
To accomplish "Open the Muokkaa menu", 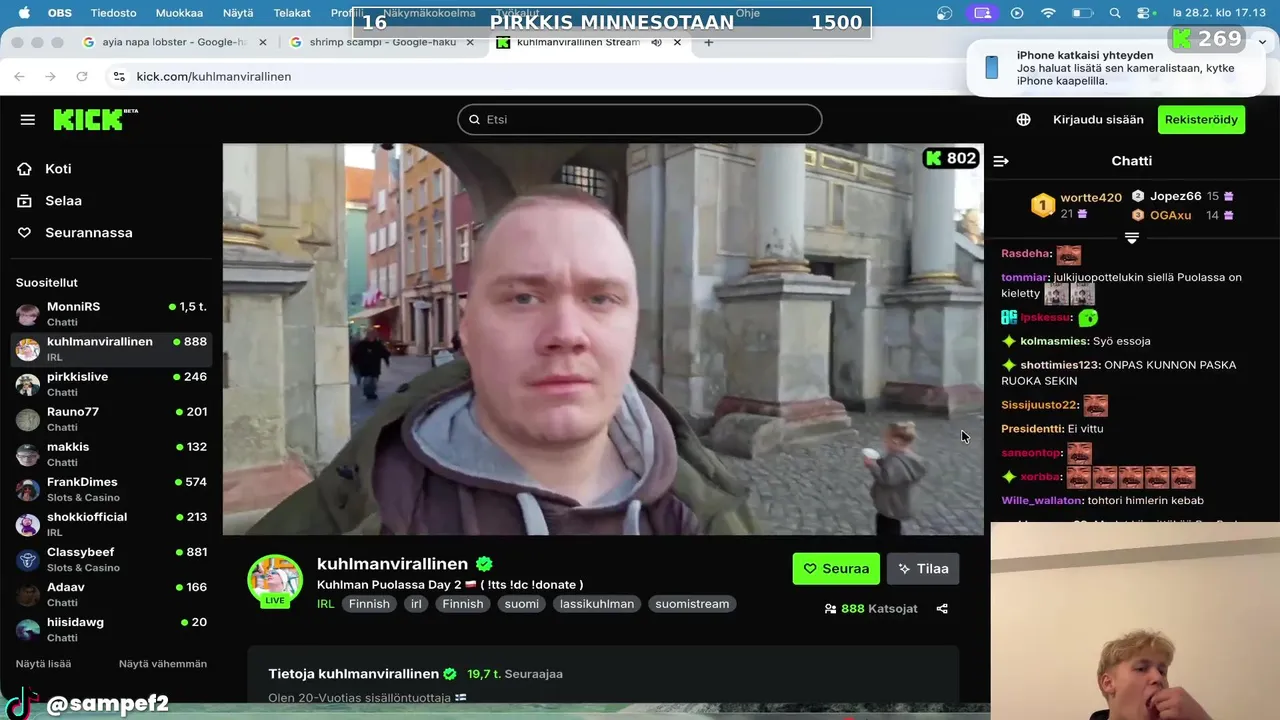I will (x=179, y=13).
